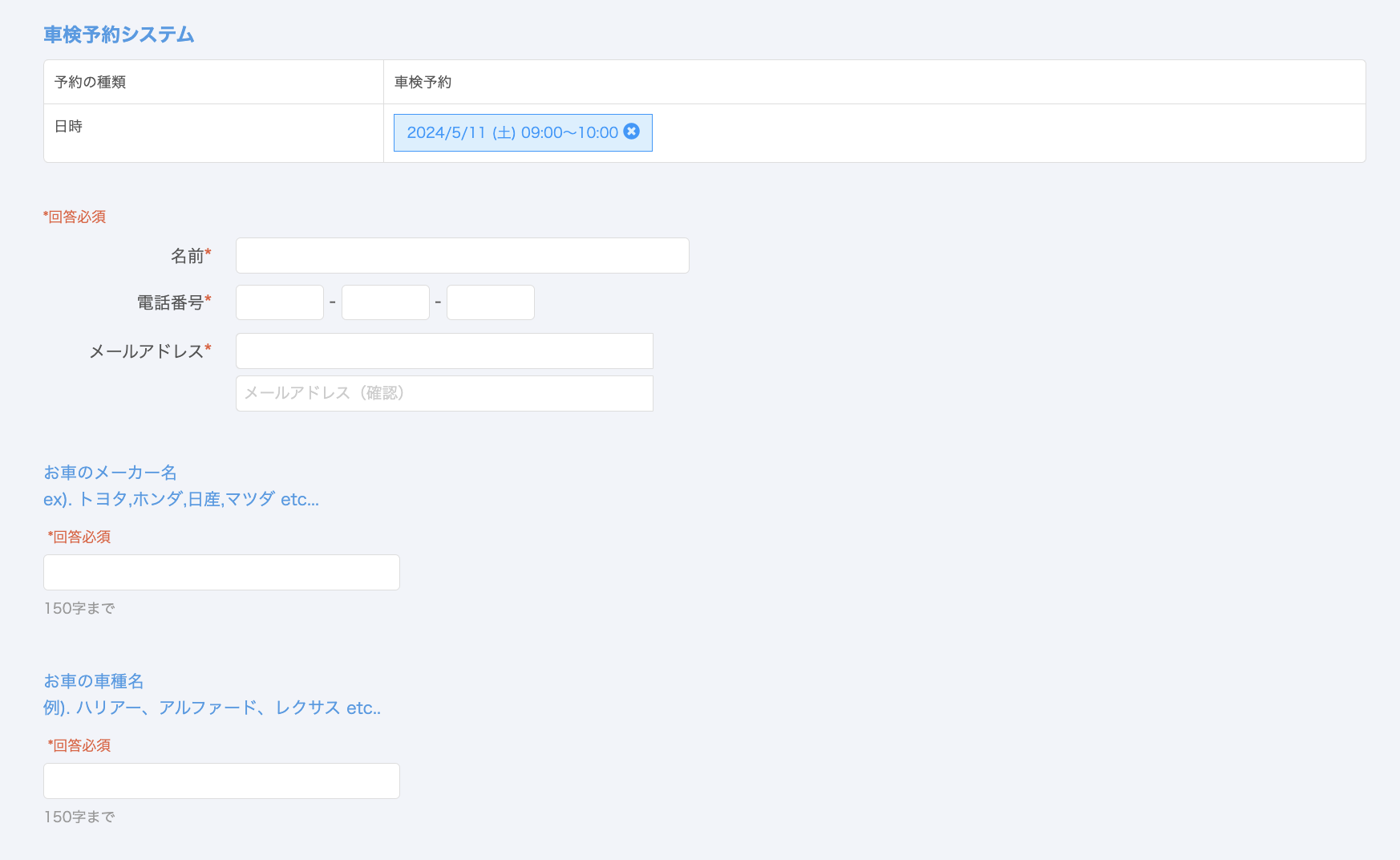Click the last 電話番号 input box
This screenshot has height=860, width=1400.
pos(490,302)
